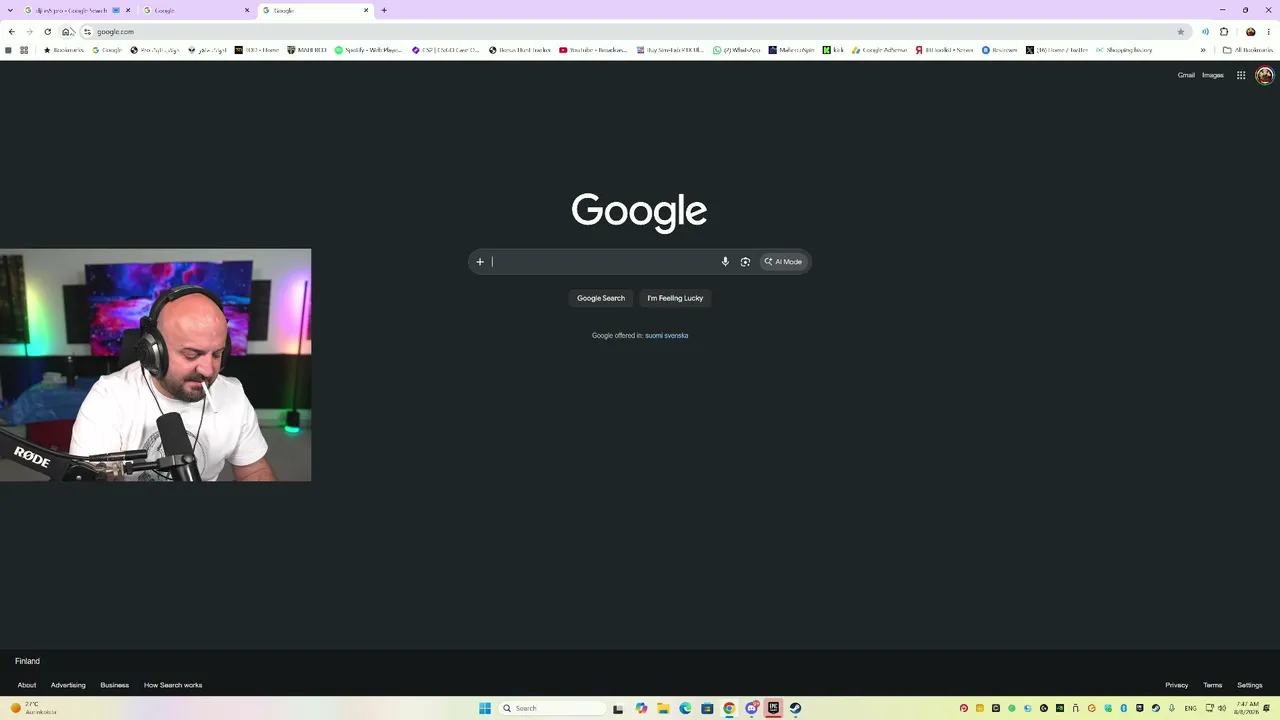Open the apps grid in bookmarks bar
This screenshot has height=720, width=1280.
click(x=24, y=50)
